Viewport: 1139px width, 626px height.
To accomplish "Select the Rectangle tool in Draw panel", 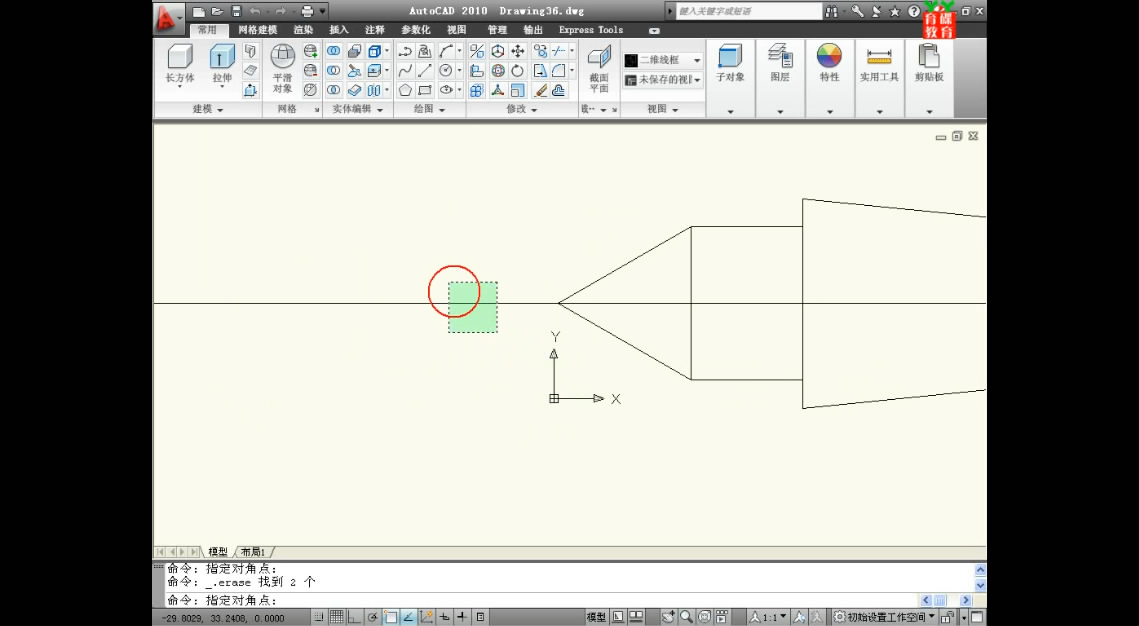I will pyautogui.click(x=425, y=90).
